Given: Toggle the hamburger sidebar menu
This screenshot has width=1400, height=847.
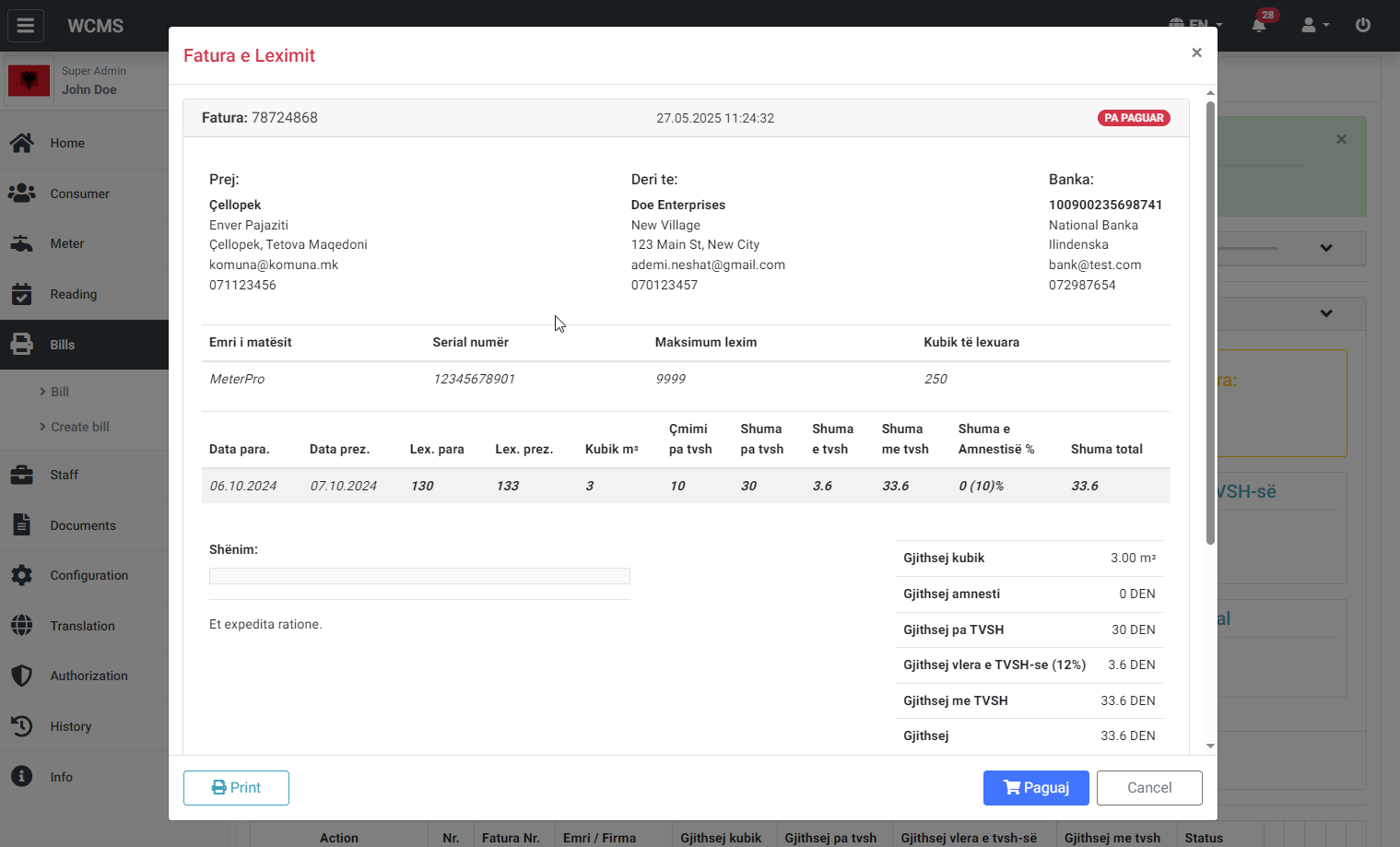Looking at the screenshot, I should tap(26, 26).
